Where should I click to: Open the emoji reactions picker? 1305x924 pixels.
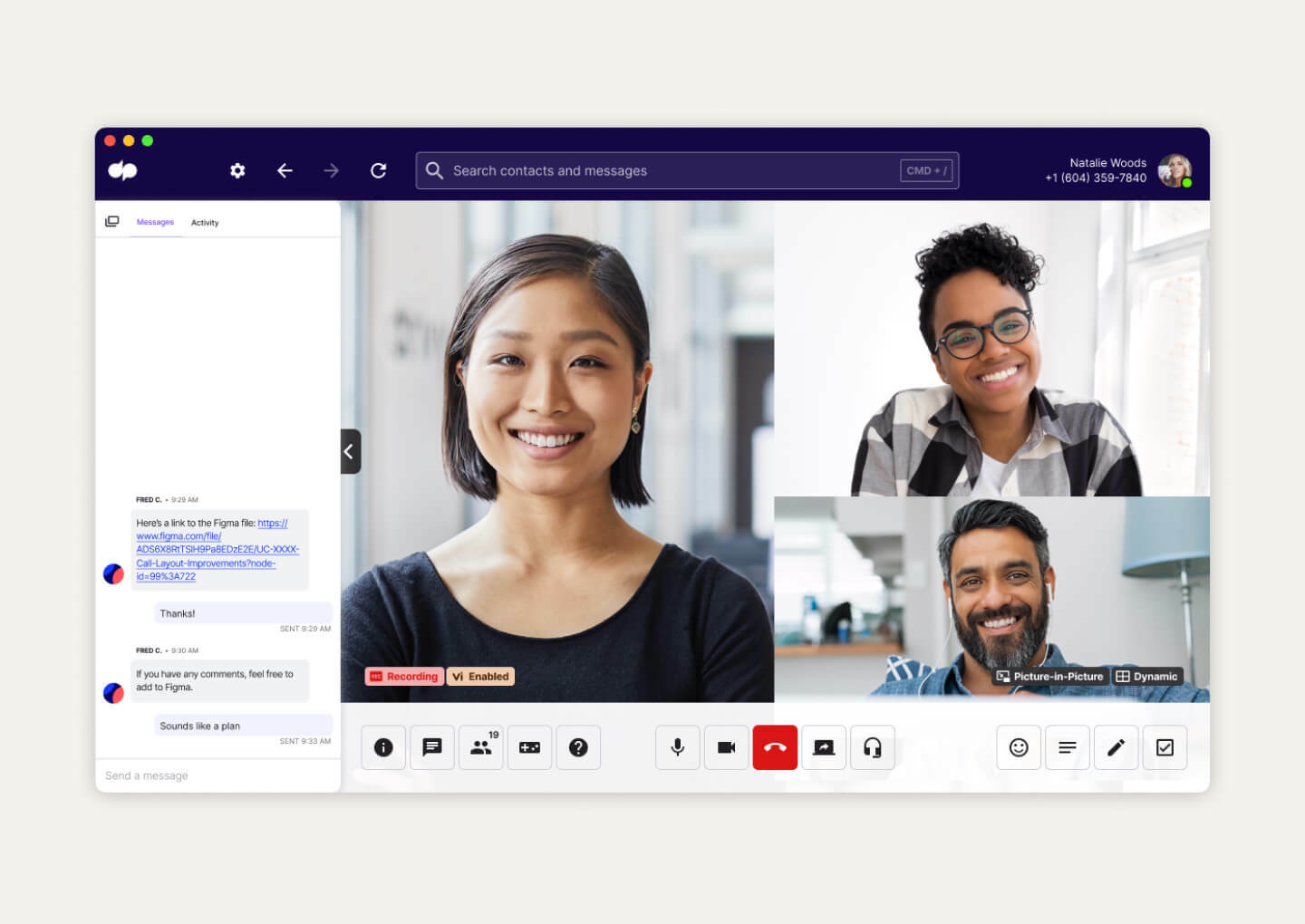1019,747
